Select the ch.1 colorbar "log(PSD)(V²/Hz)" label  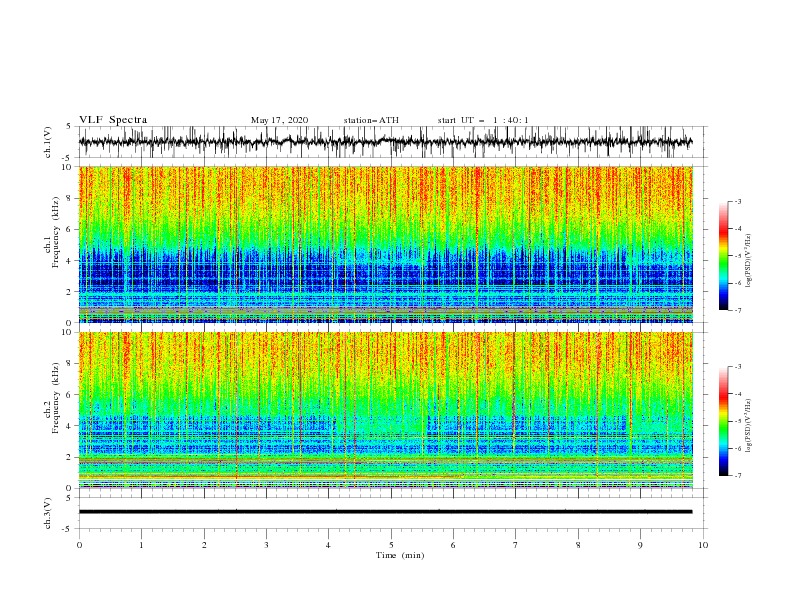click(749, 261)
